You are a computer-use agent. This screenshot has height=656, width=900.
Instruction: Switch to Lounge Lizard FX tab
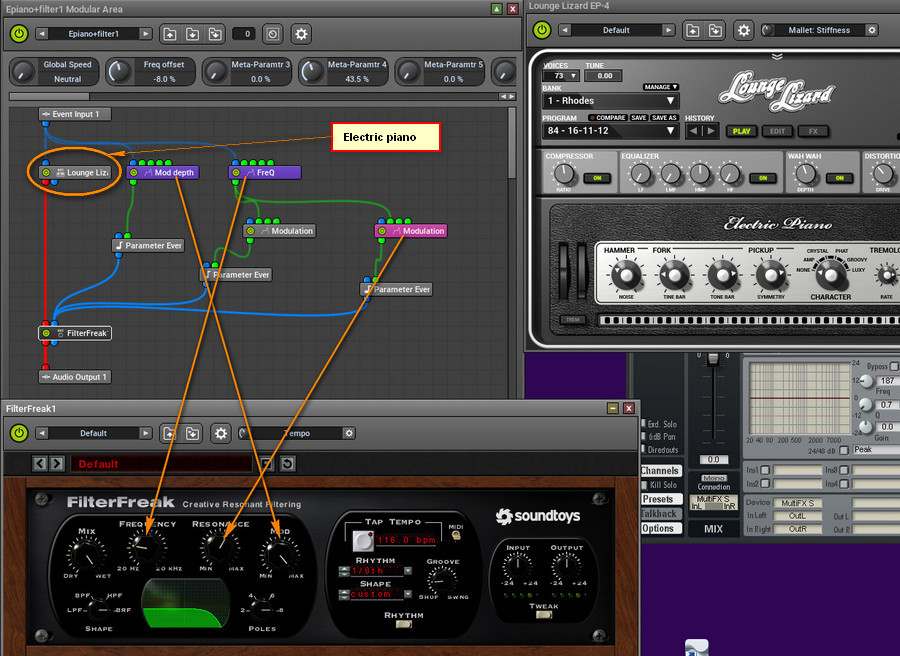(x=813, y=131)
